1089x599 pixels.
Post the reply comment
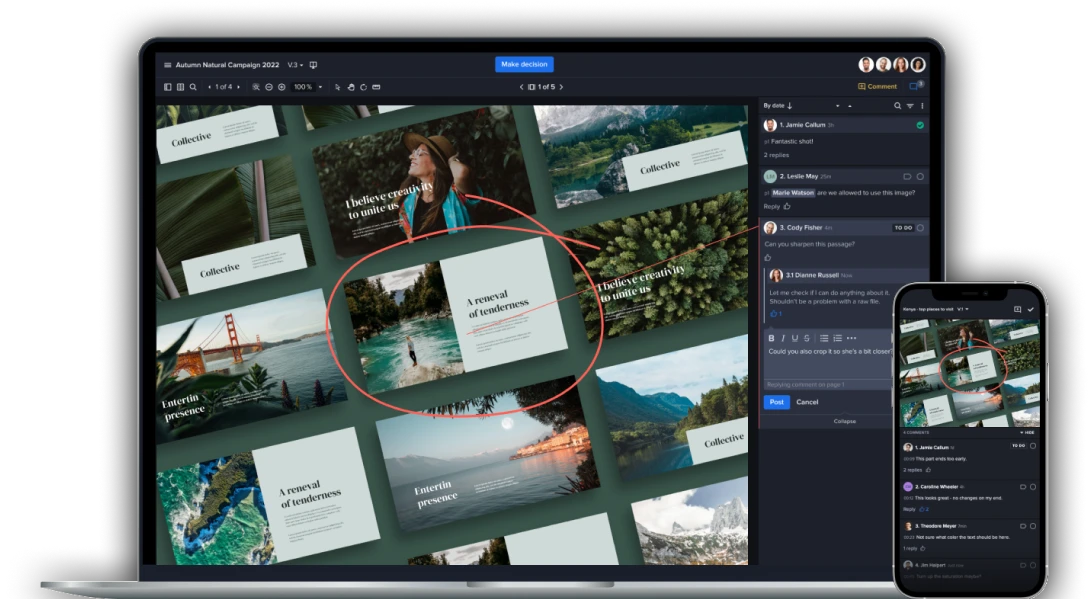pos(776,402)
